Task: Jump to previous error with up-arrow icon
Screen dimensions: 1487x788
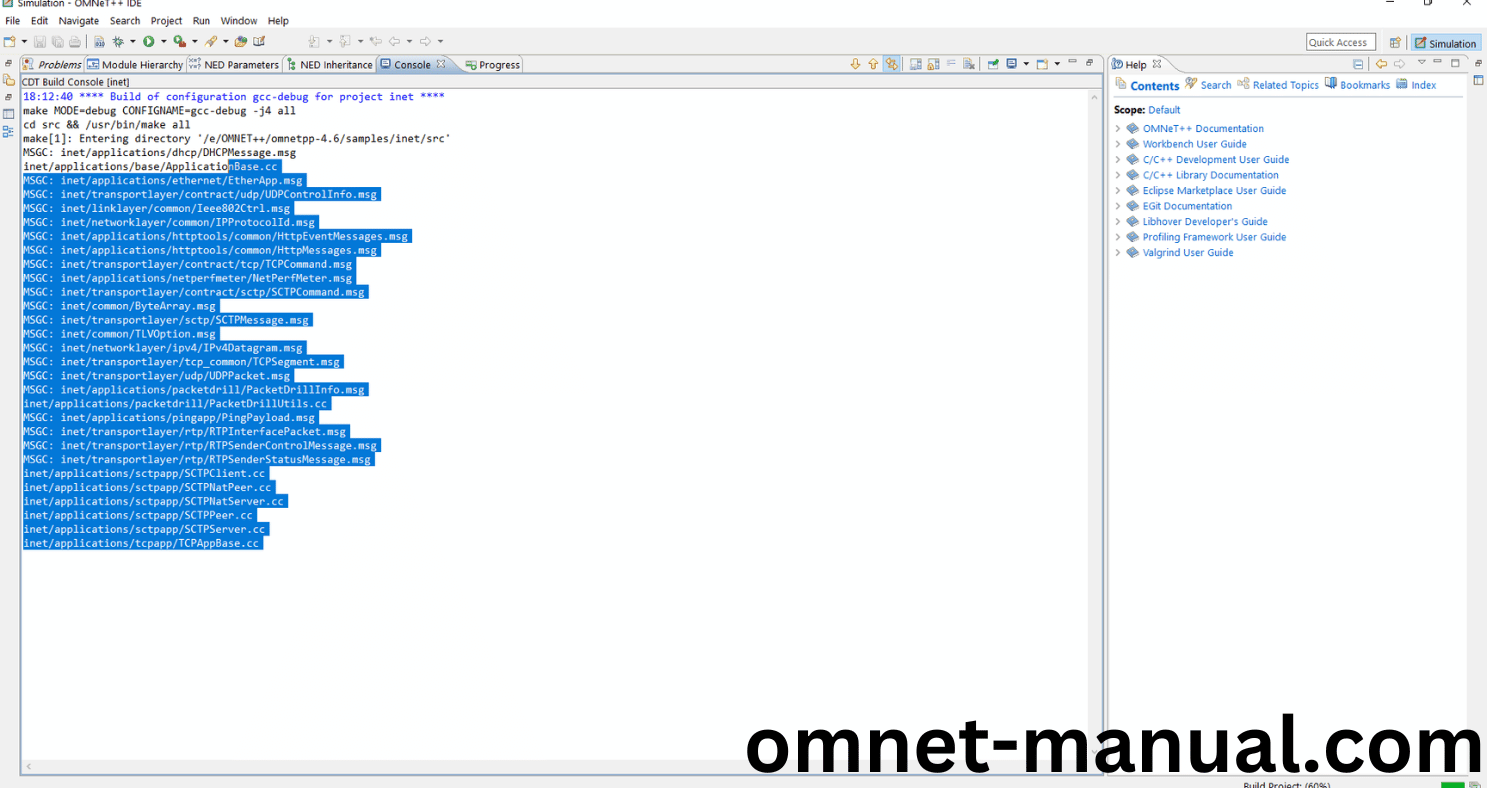Action: pyautogui.click(x=873, y=63)
